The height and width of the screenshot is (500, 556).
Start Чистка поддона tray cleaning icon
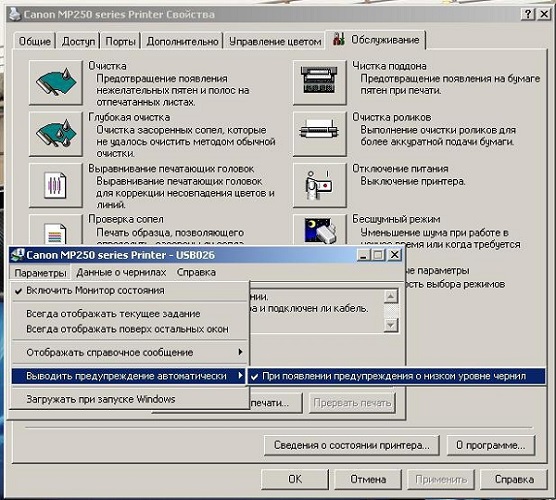319,83
